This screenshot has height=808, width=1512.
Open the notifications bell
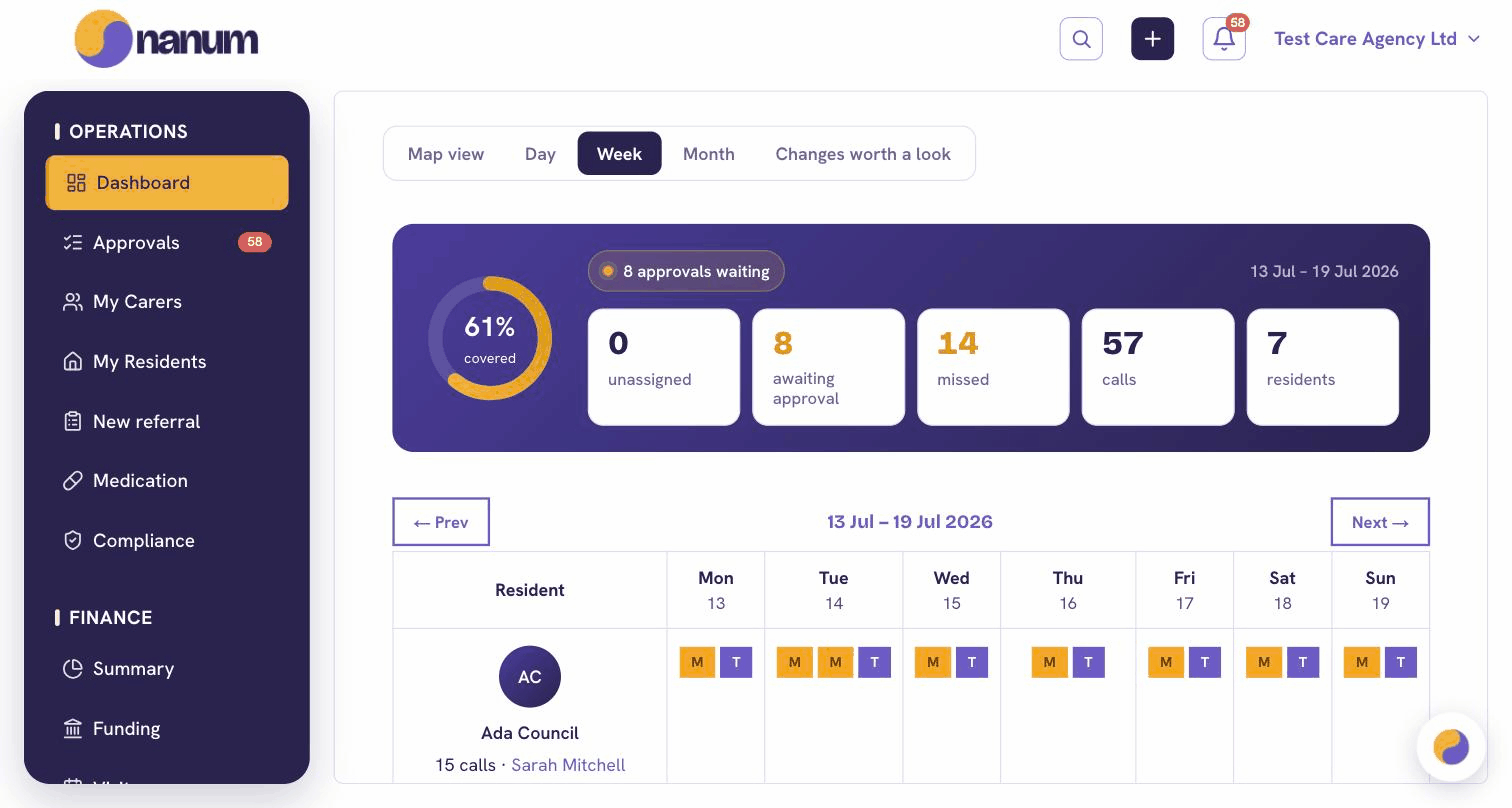coord(1224,39)
